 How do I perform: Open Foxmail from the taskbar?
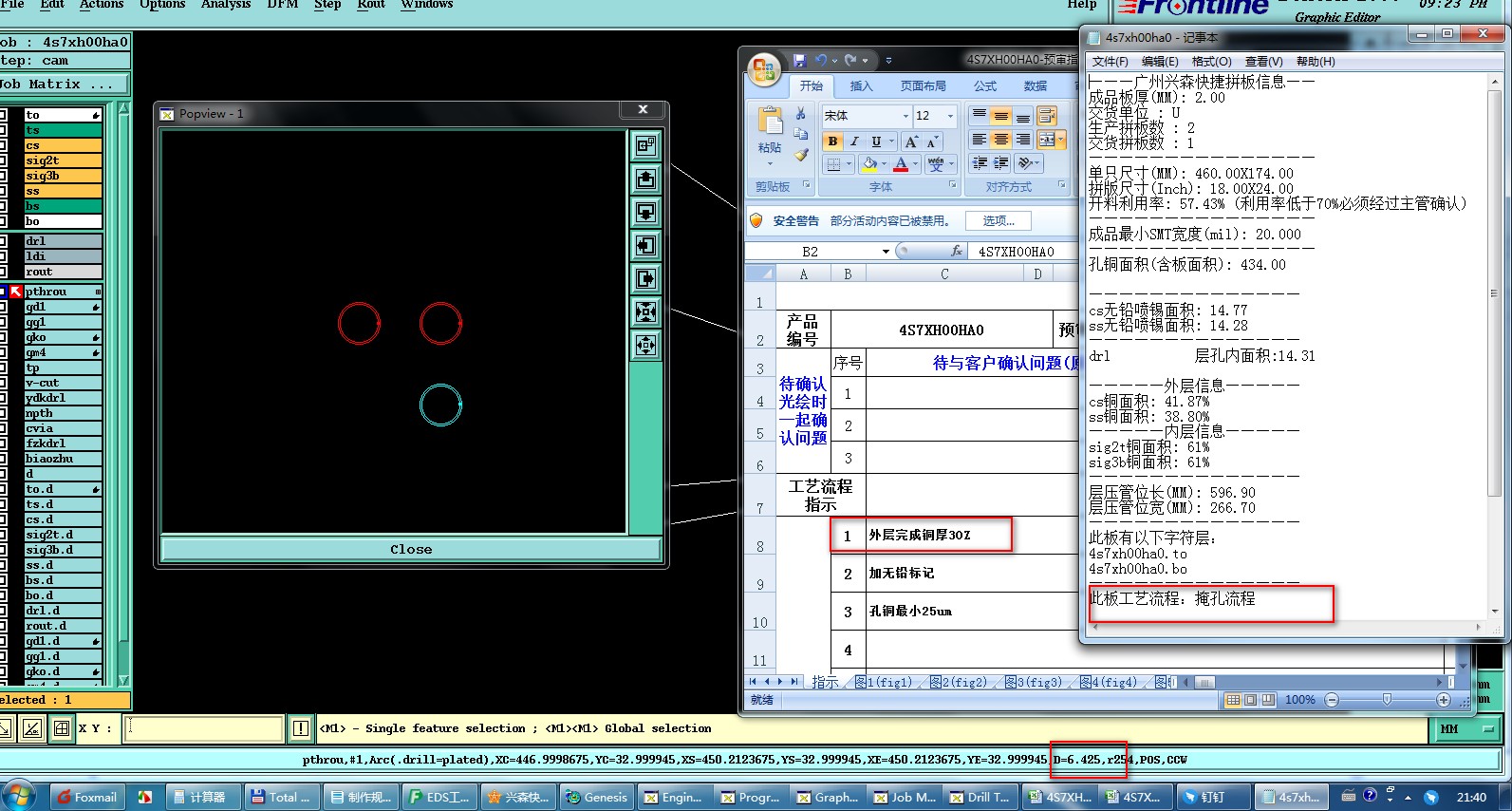[x=86, y=797]
